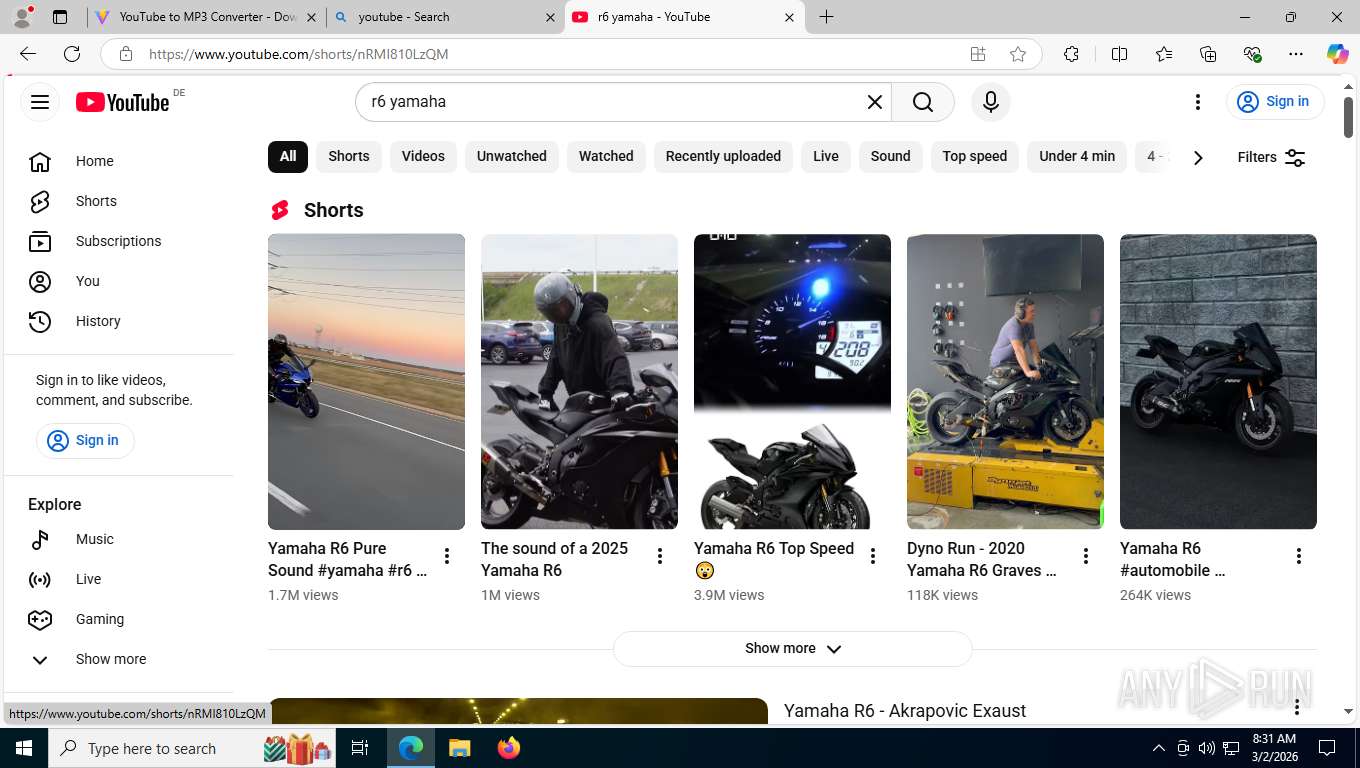Refresh the page in browser

pyautogui.click(x=72, y=54)
